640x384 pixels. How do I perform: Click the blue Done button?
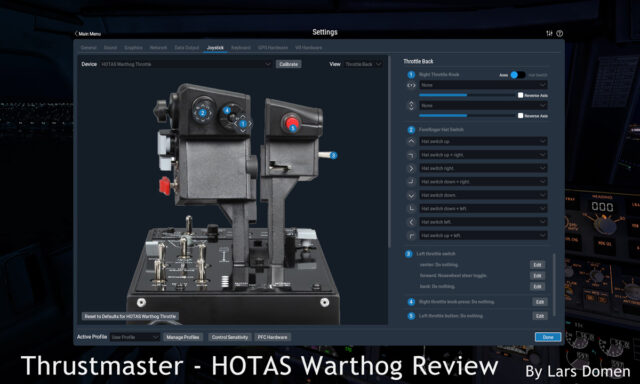pos(548,337)
